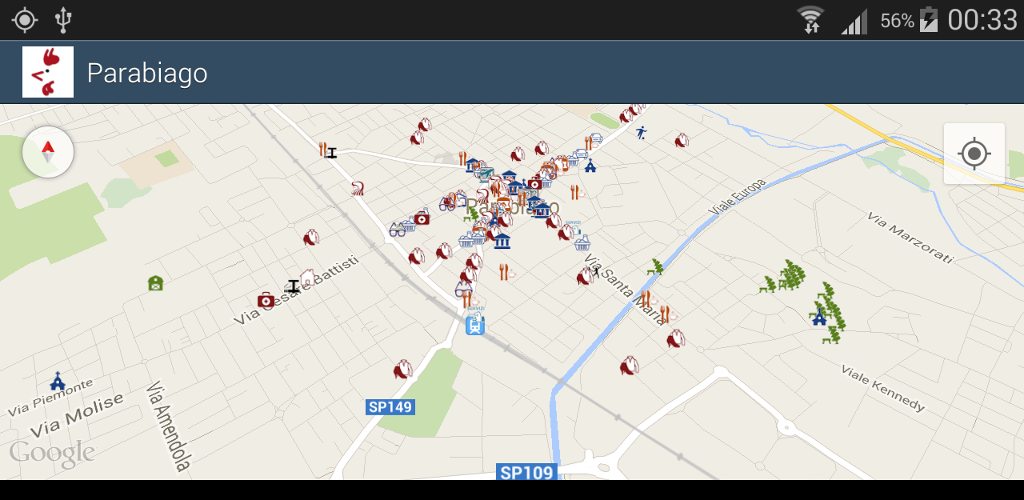Viewport: 1024px width, 500px height.
Task: Tap the Parabiago title in the action bar
Action: point(147,73)
